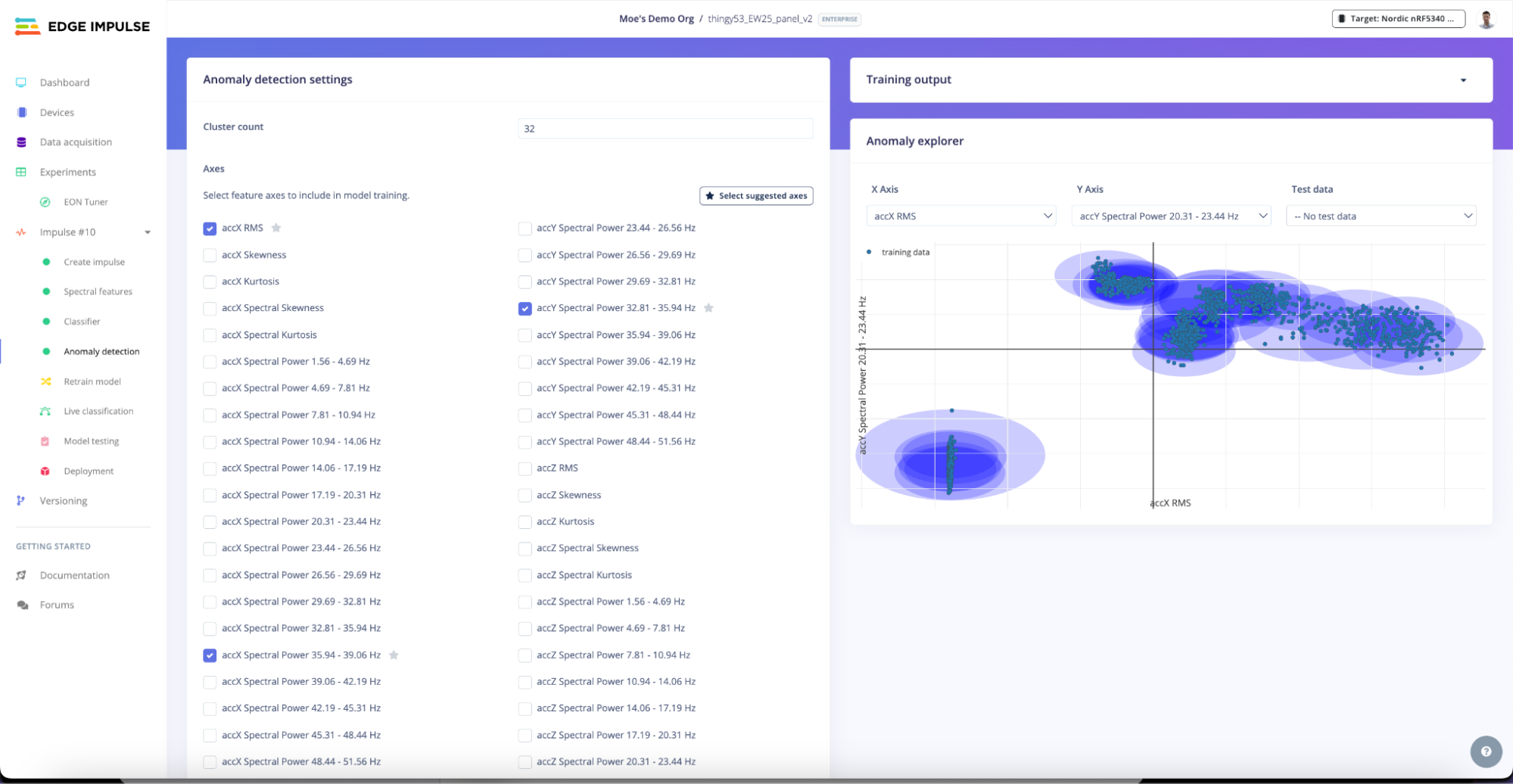Check the accZ RMS checkbox
This screenshot has width=1513, height=784.
(x=525, y=468)
